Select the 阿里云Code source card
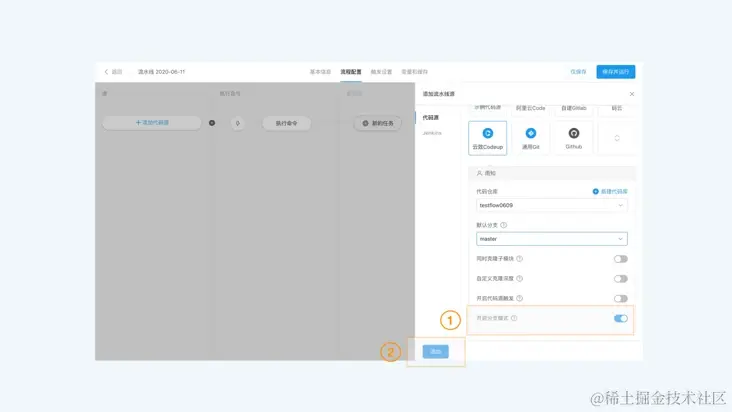This screenshot has width=732, height=412. click(531, 108)
